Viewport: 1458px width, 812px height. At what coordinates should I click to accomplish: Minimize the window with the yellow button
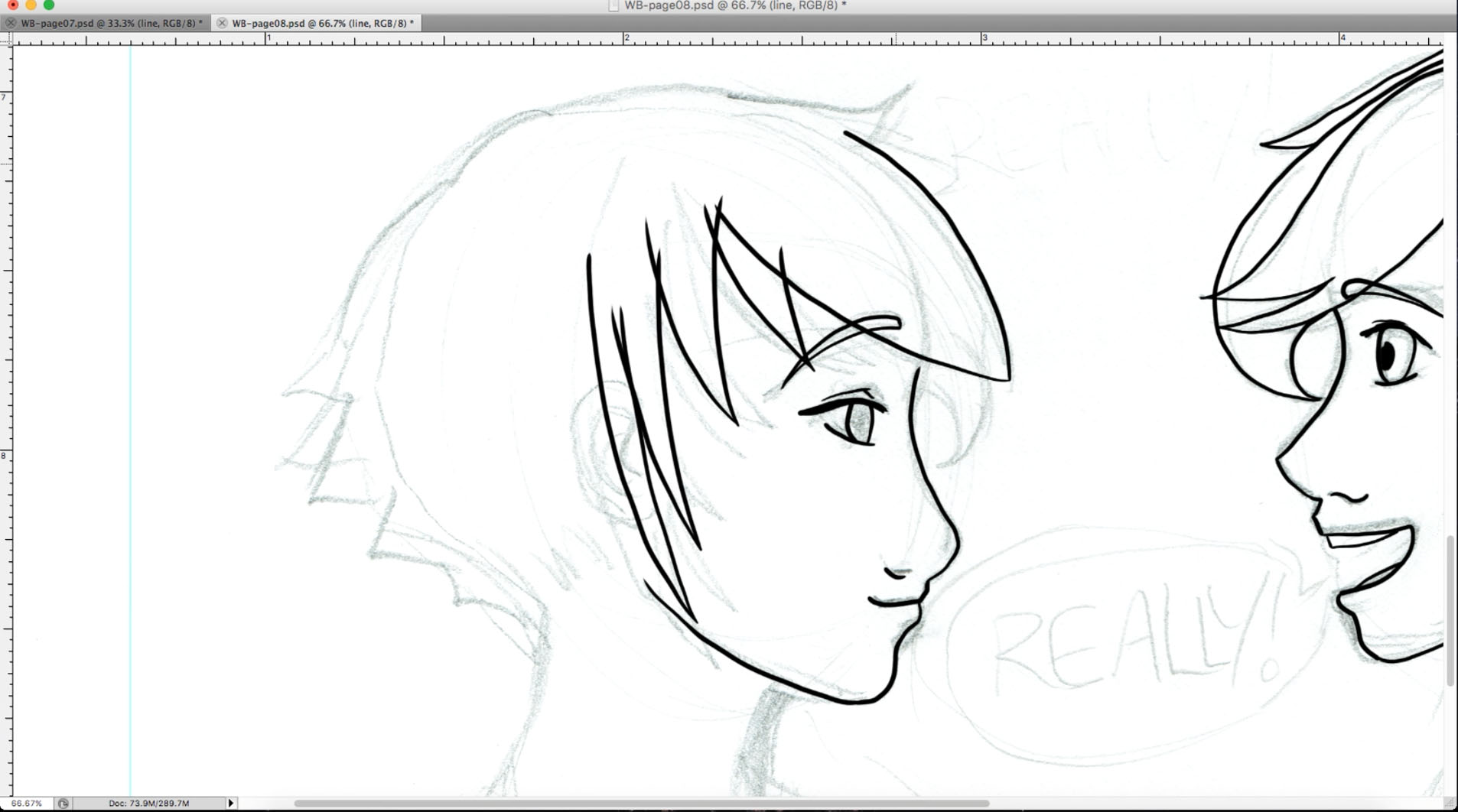[x=31, y=5]
